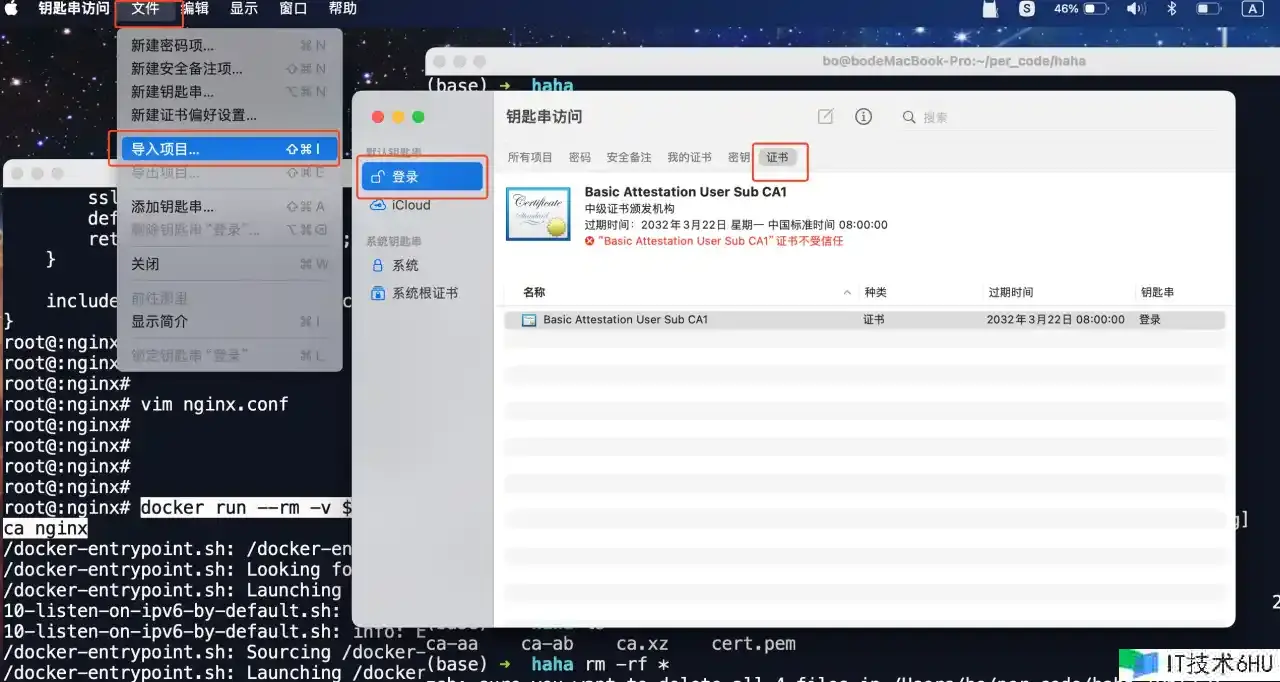Screen dimensions: 1280x682
Task: Open the Apple menu
Action: (x=12, y=9)
